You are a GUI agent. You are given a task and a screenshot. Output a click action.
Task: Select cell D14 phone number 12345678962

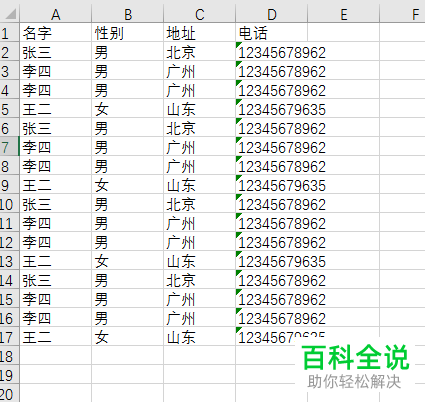coord(271,280)
